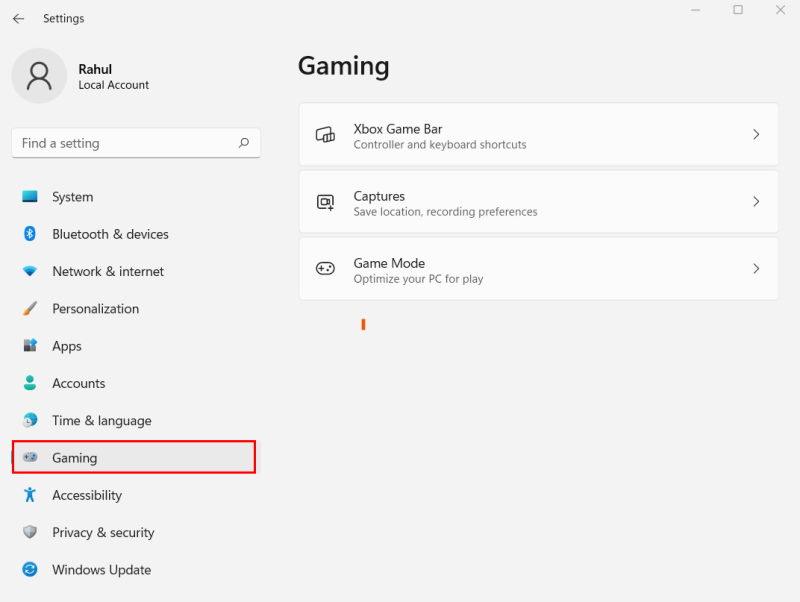Click the Network Wi-Fi icon

pos(30,271)
